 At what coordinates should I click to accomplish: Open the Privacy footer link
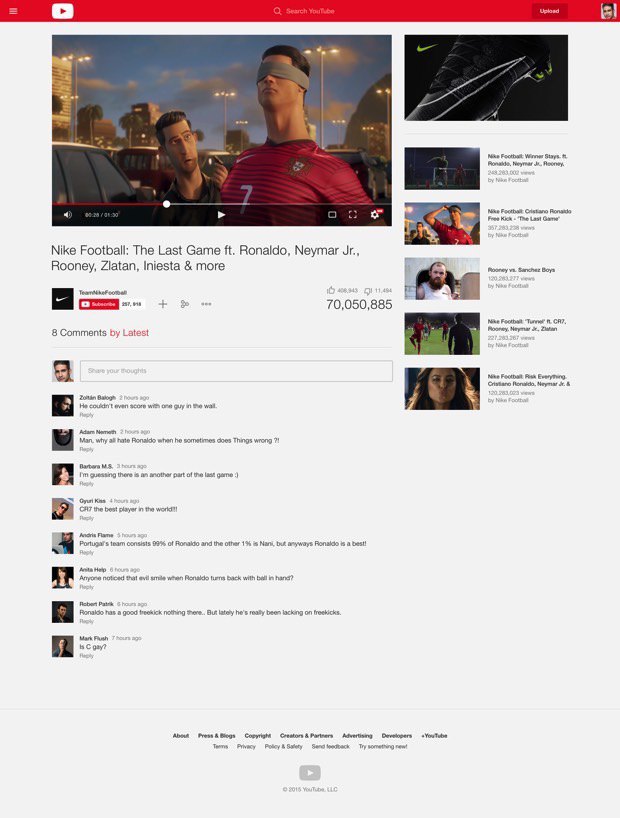pyautogui.click(x=246, y=747)
